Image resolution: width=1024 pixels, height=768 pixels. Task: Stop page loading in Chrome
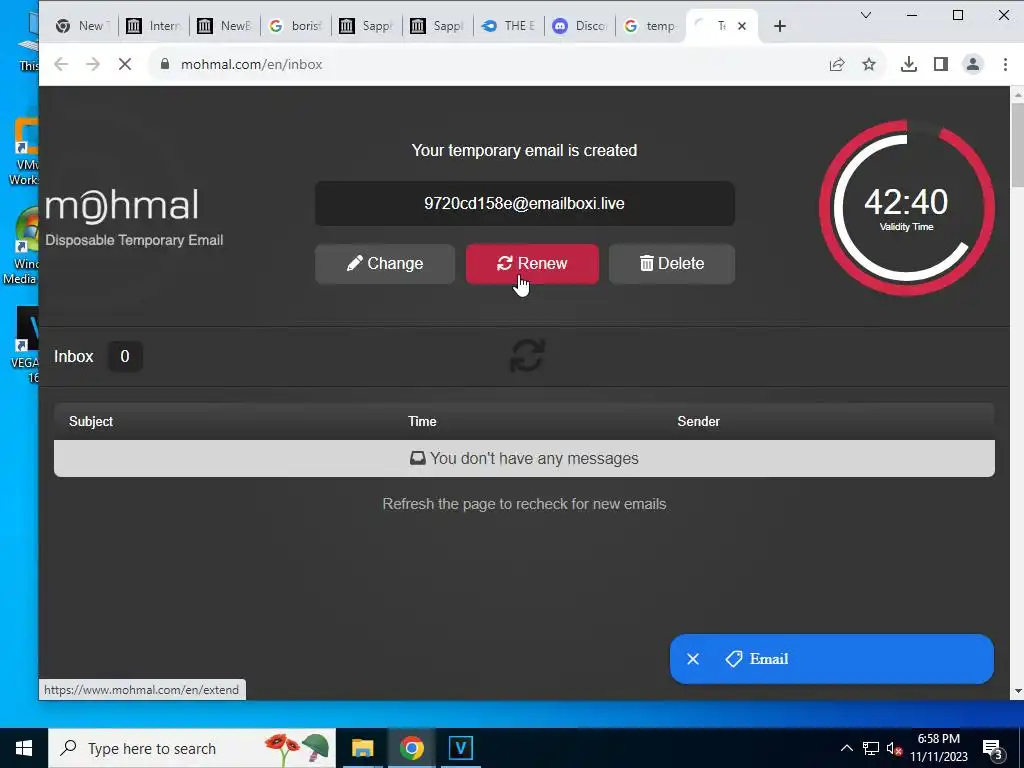tap(125, 64)
